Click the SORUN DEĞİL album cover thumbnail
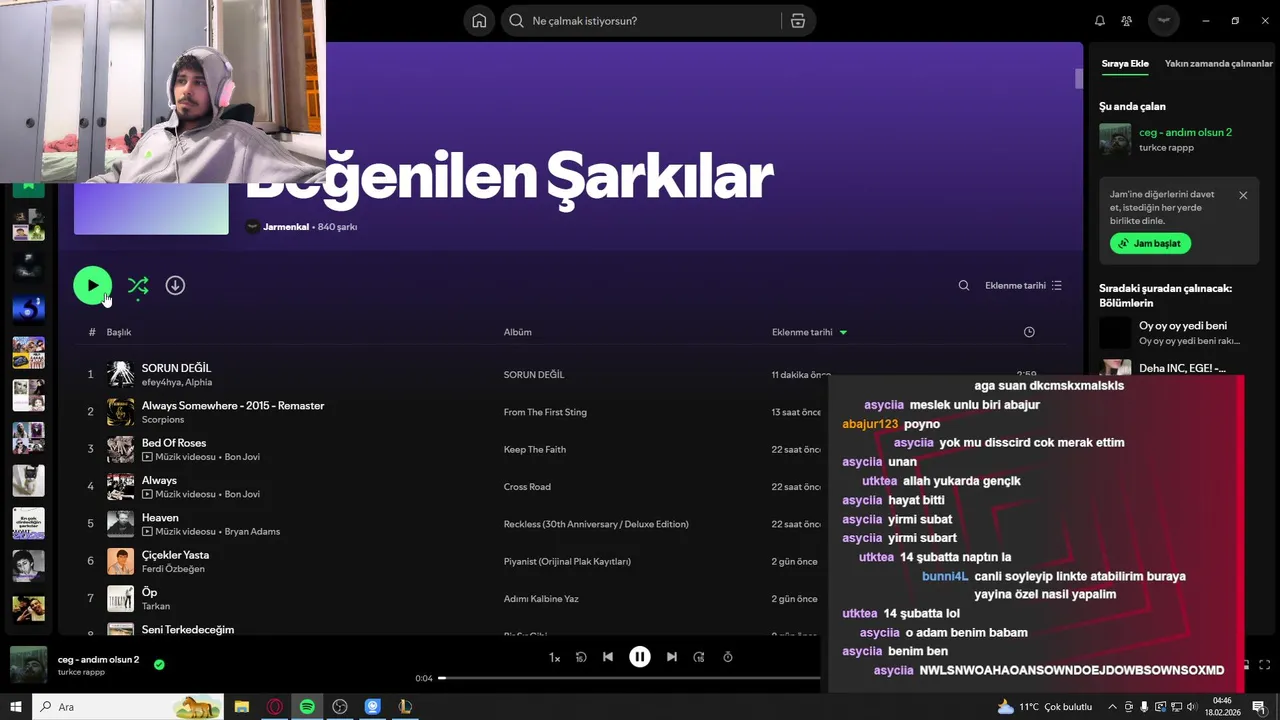Image resolution: width=1280 pixels, height=720 pixels. click(x=120, y=374)
